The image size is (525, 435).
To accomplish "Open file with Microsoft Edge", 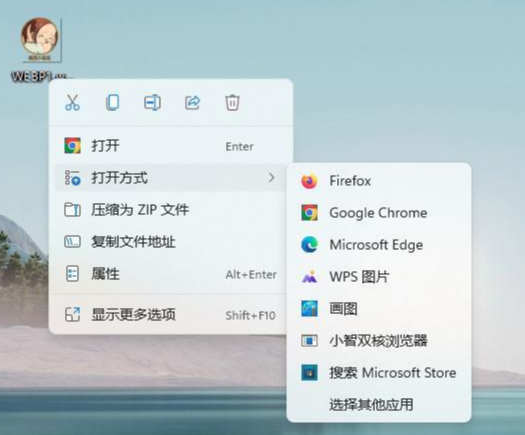I will (379, 245).
